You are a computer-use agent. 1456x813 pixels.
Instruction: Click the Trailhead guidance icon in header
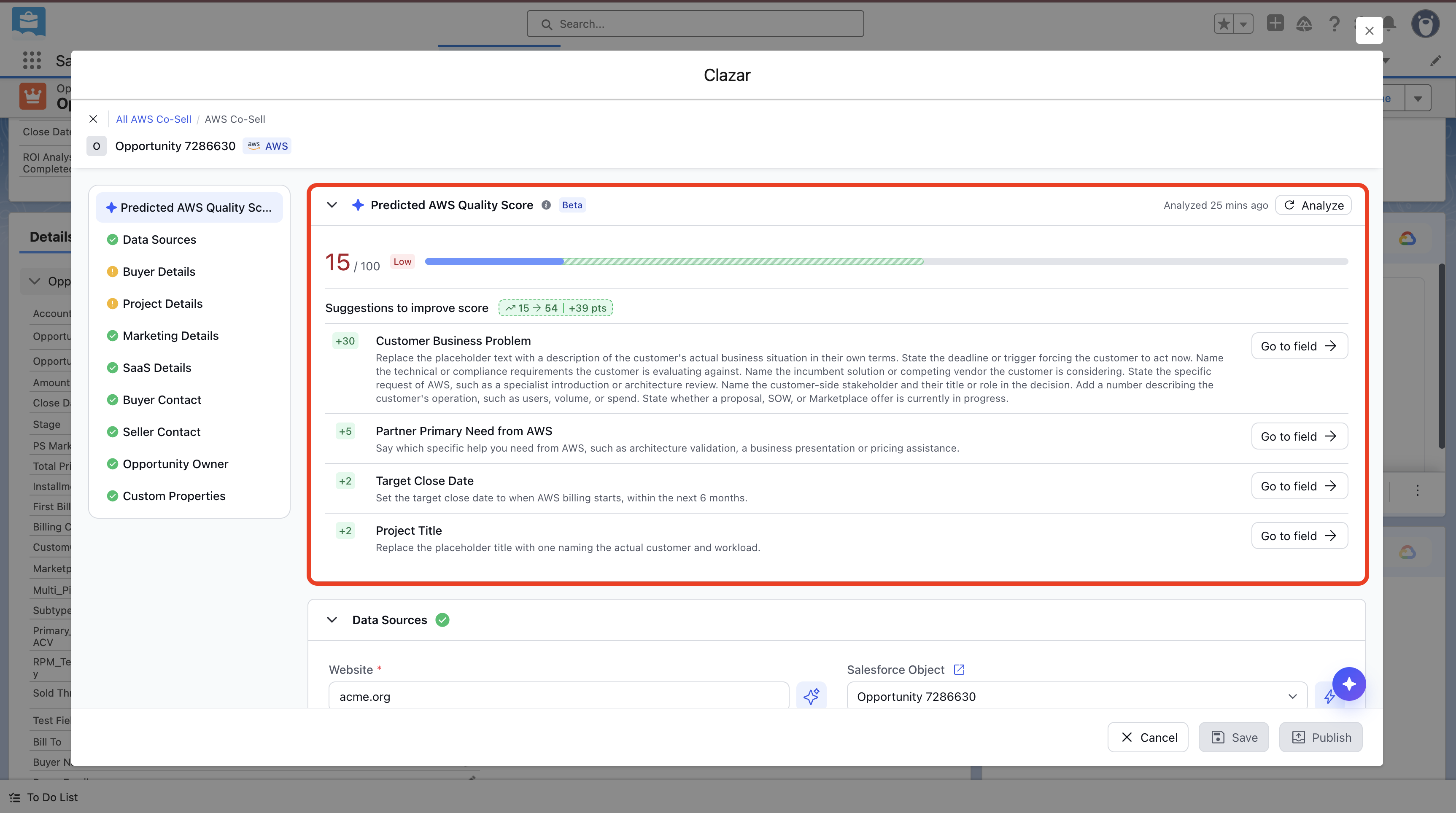[x=1304, y=24]
